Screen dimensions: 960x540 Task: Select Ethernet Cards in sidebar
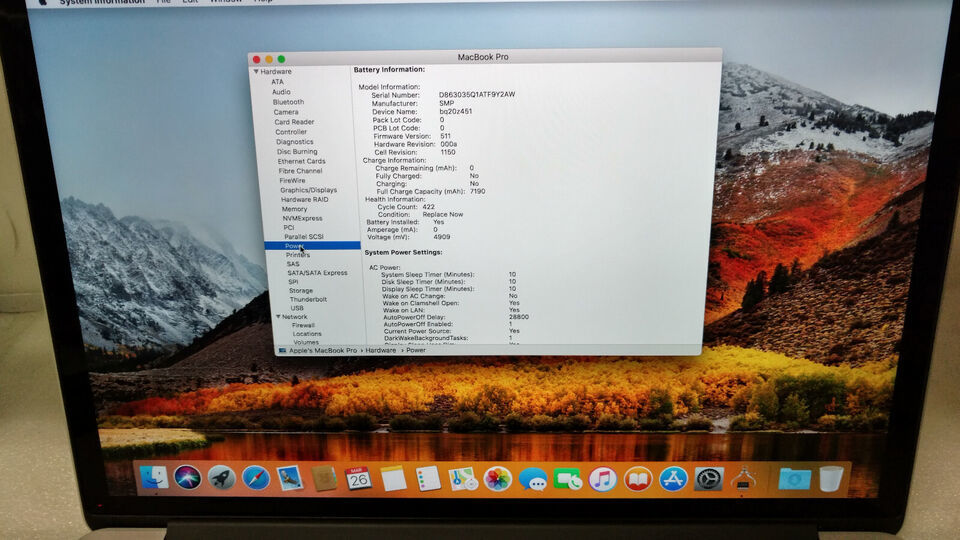301,161
